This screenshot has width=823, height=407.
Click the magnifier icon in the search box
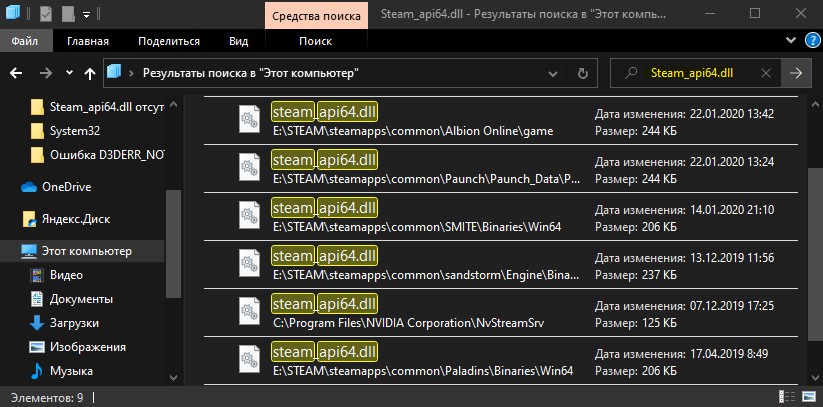[x=631, y=73]
